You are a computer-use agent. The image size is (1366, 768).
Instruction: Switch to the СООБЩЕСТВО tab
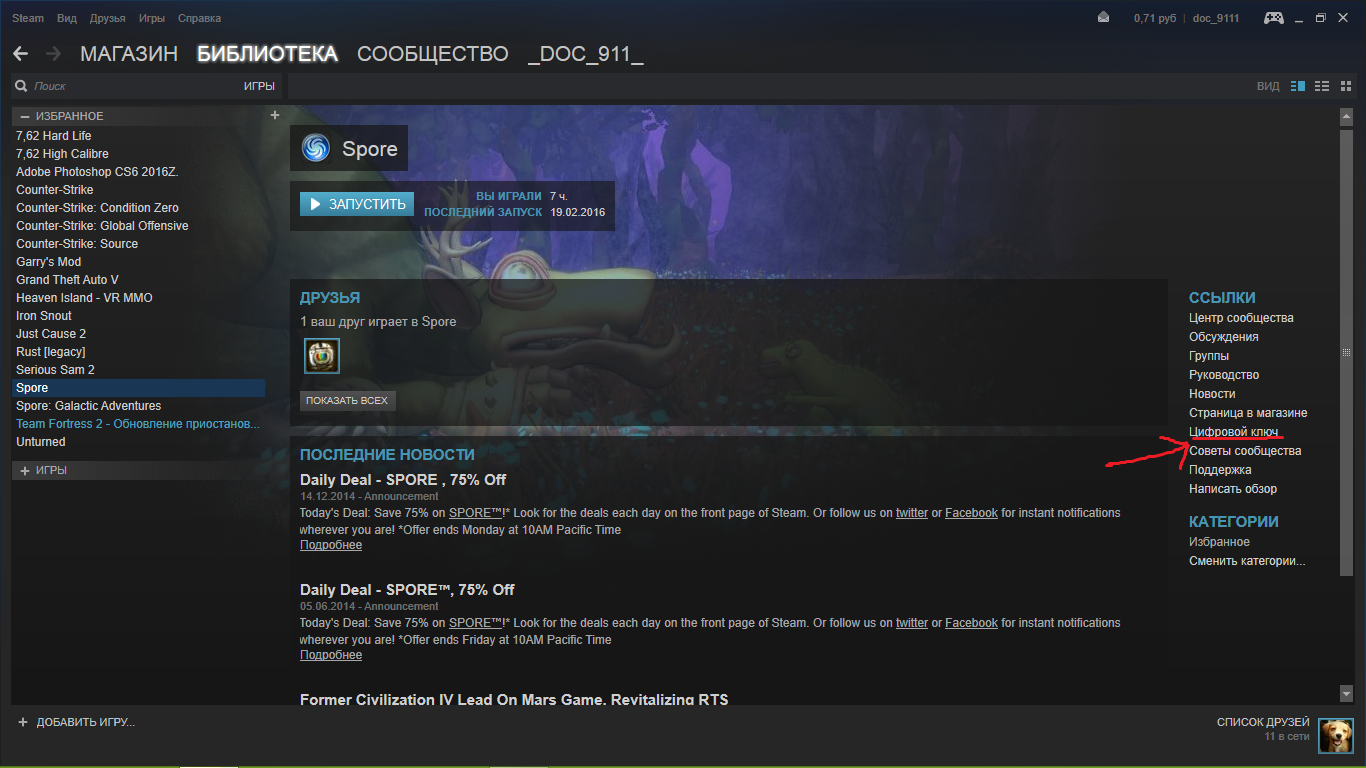[x=433, y=54]
